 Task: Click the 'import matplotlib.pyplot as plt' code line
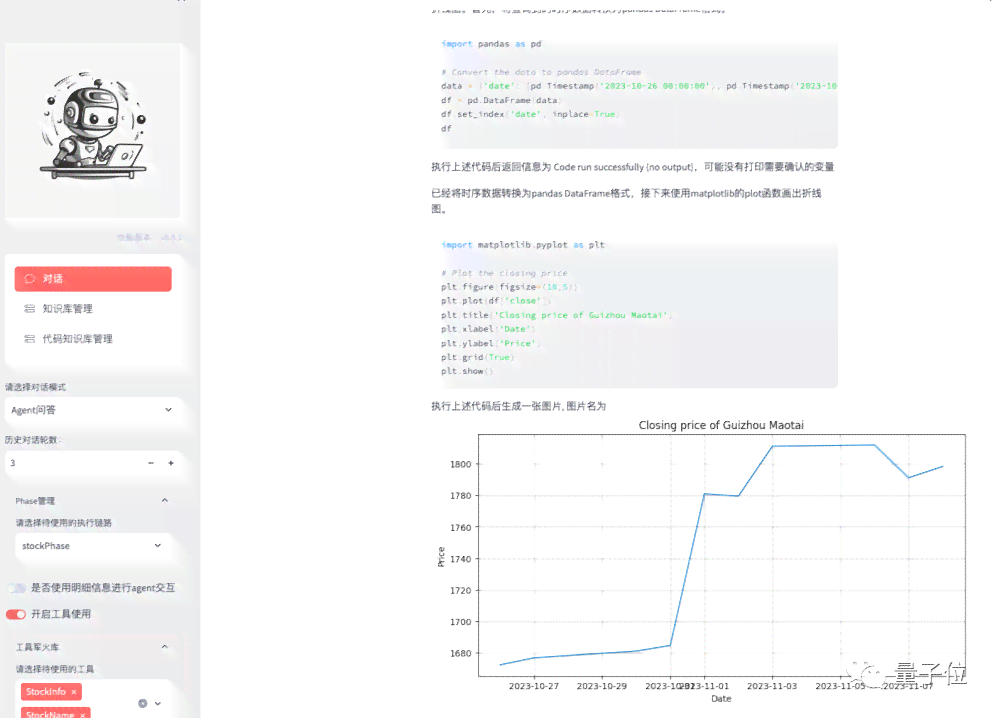(x=523, y=245)
